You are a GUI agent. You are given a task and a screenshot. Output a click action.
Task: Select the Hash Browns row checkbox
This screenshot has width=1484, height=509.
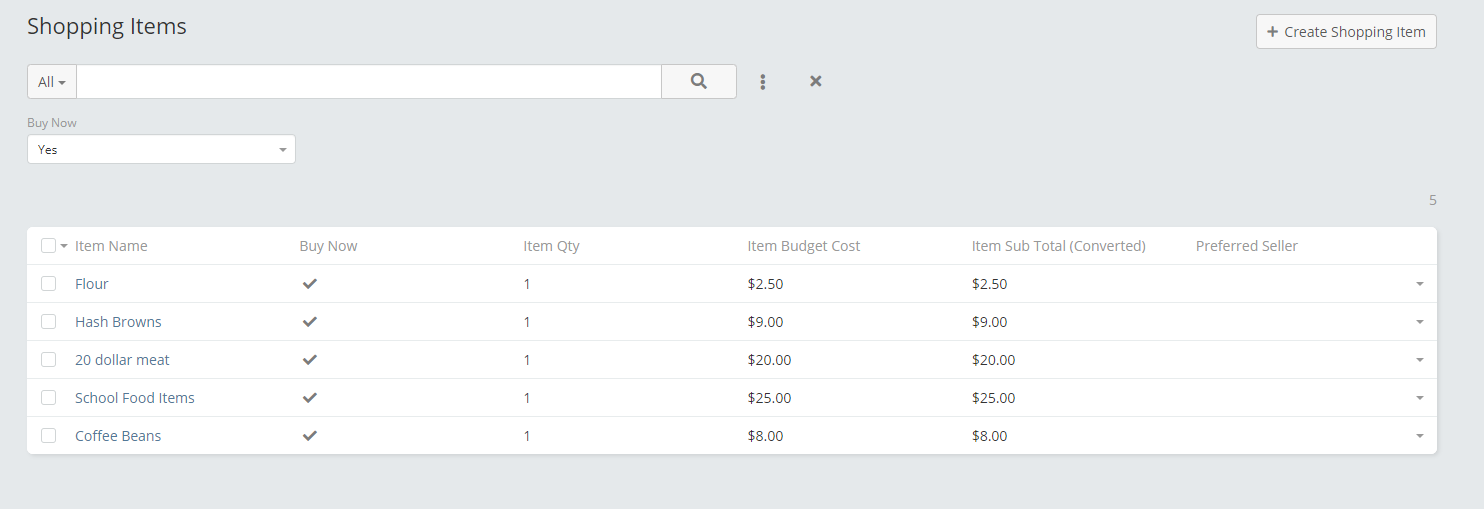click(x=48, y=322)
